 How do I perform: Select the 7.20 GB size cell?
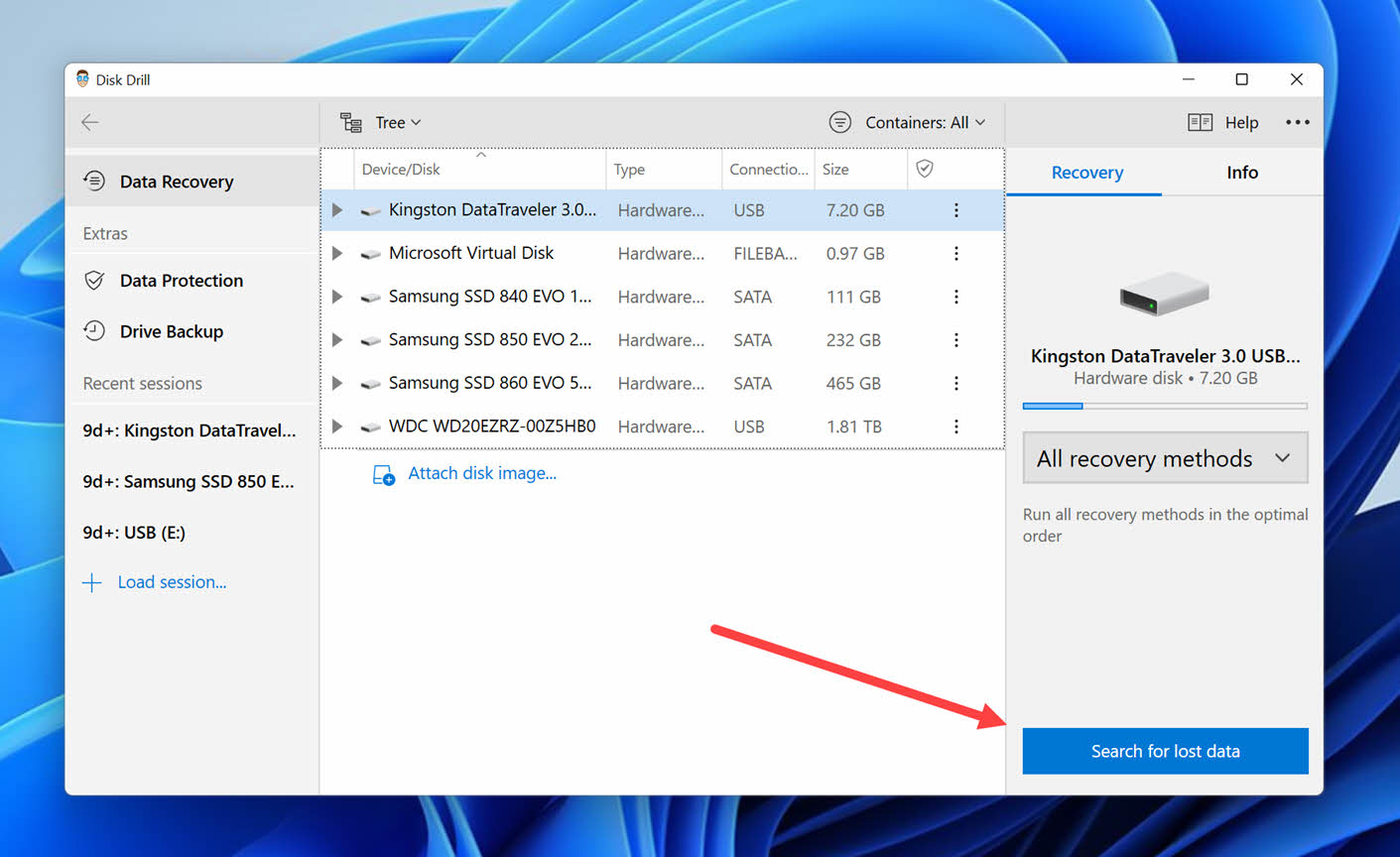pyautogui.click(x=854, y=210)
